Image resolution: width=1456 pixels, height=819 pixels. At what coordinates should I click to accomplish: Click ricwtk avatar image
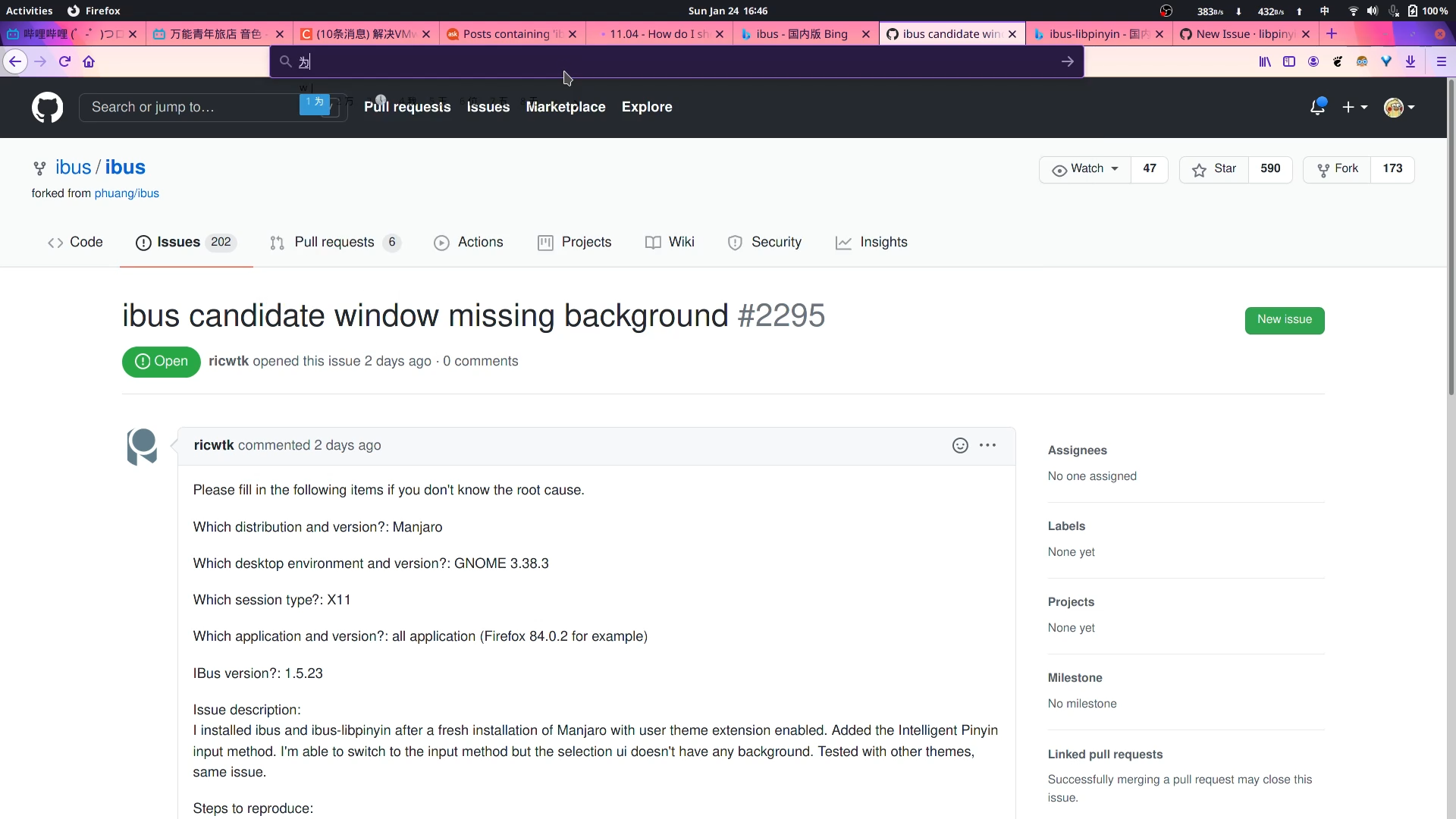(142, 447)
